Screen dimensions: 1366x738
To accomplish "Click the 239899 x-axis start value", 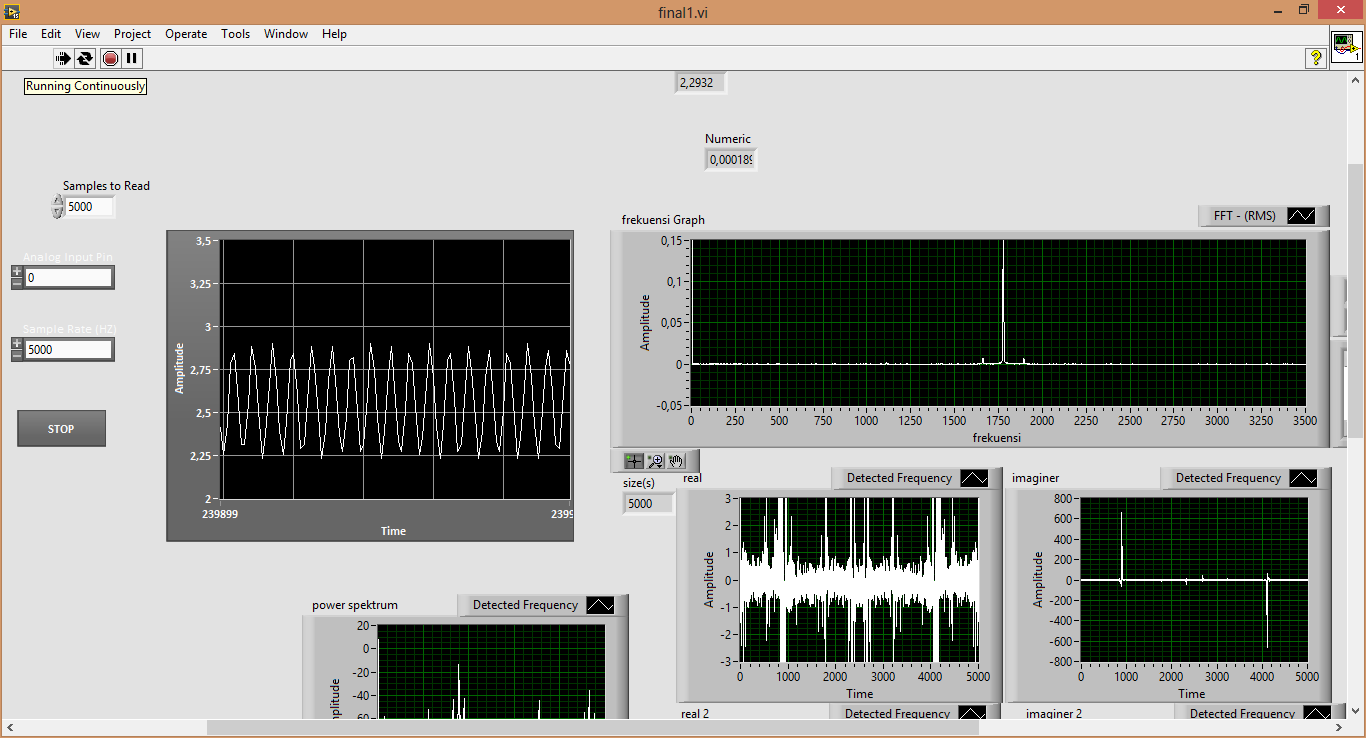I will 221,513.
